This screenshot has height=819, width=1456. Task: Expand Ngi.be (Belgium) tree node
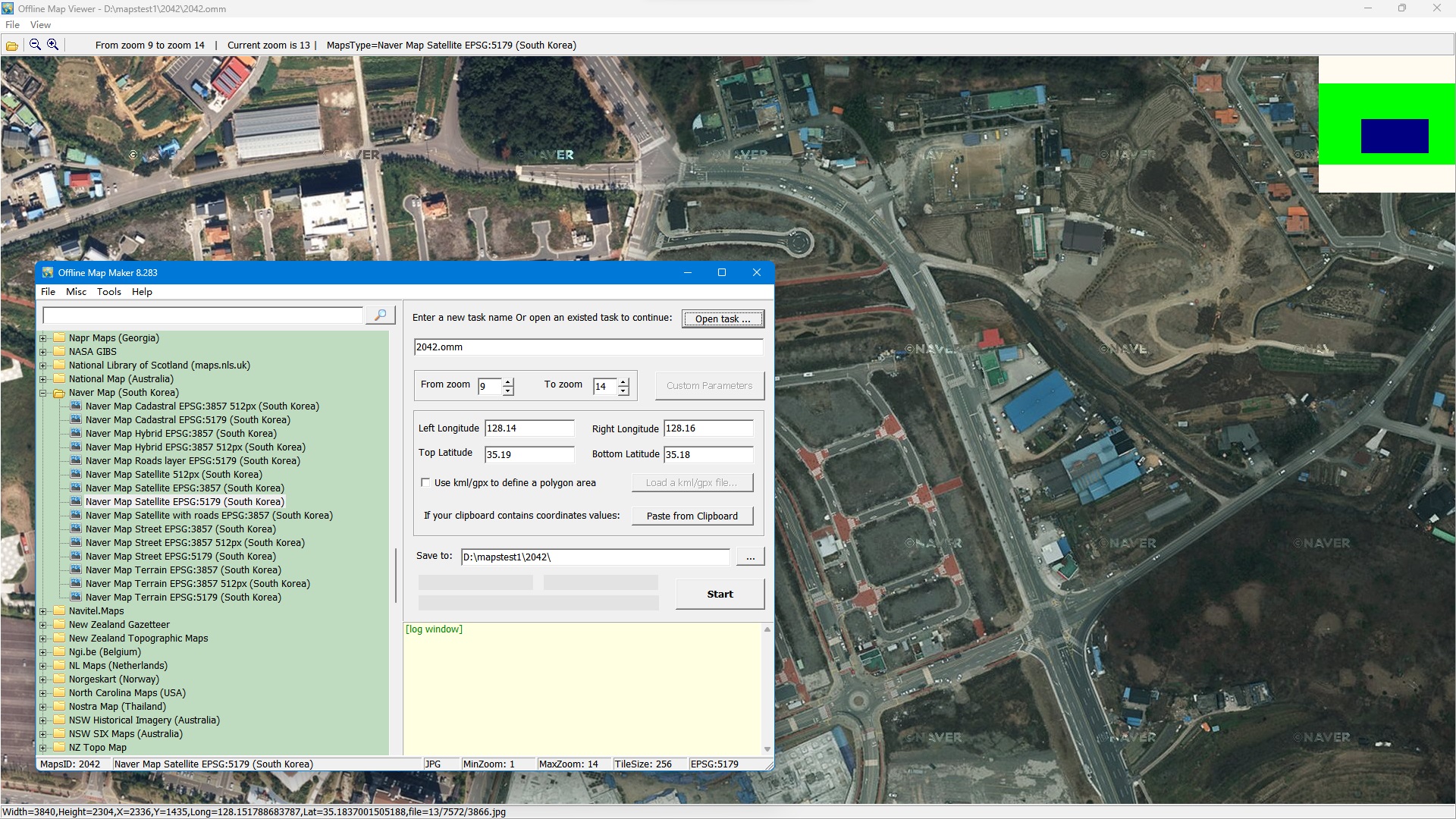pos(43,652)
